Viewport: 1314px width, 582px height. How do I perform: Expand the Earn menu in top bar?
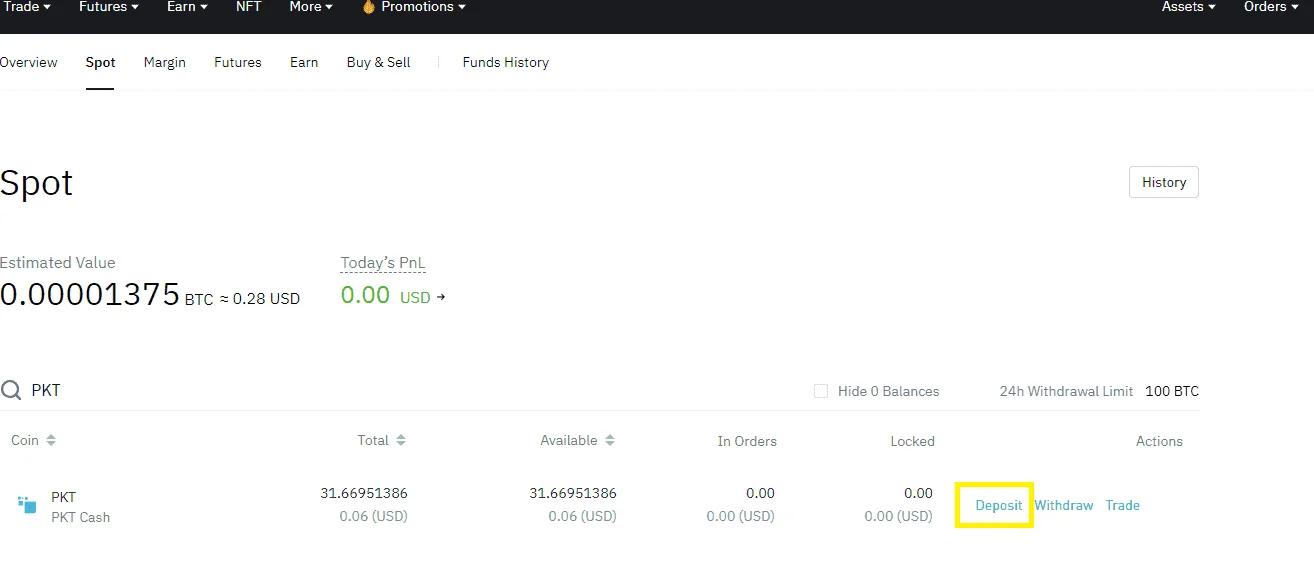point(187,7)
